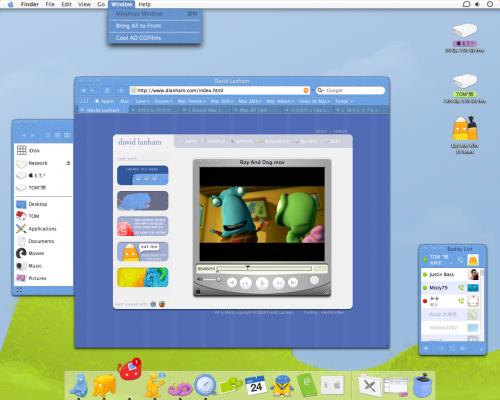Click the Safari home button
Image resolution: width=500 pixels, height=400 pixels.
coord(107,91)
